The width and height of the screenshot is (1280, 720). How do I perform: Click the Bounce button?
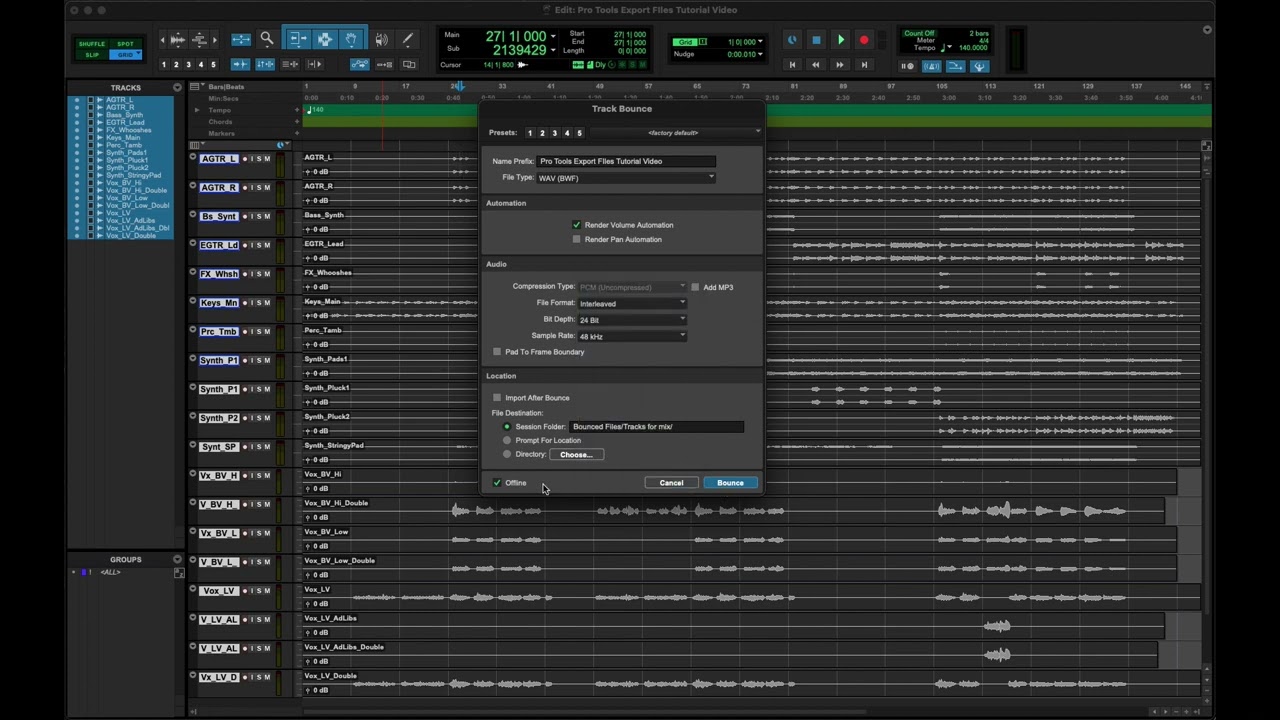pos(730,483)
